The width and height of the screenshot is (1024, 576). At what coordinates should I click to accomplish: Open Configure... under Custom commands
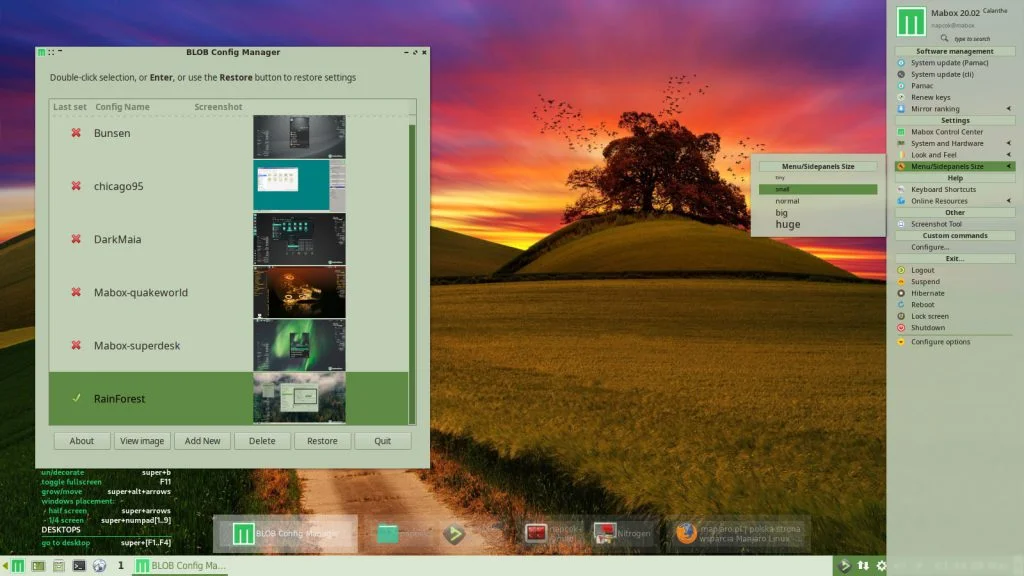click(930, 248)
